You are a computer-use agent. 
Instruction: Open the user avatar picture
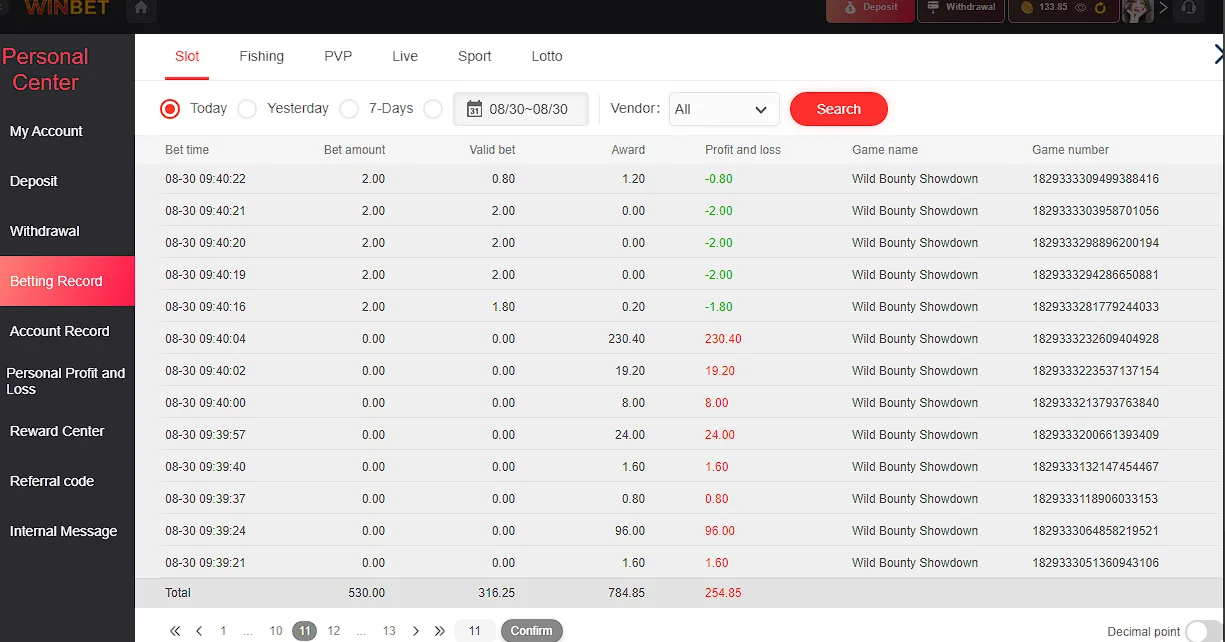point(1138,9)
